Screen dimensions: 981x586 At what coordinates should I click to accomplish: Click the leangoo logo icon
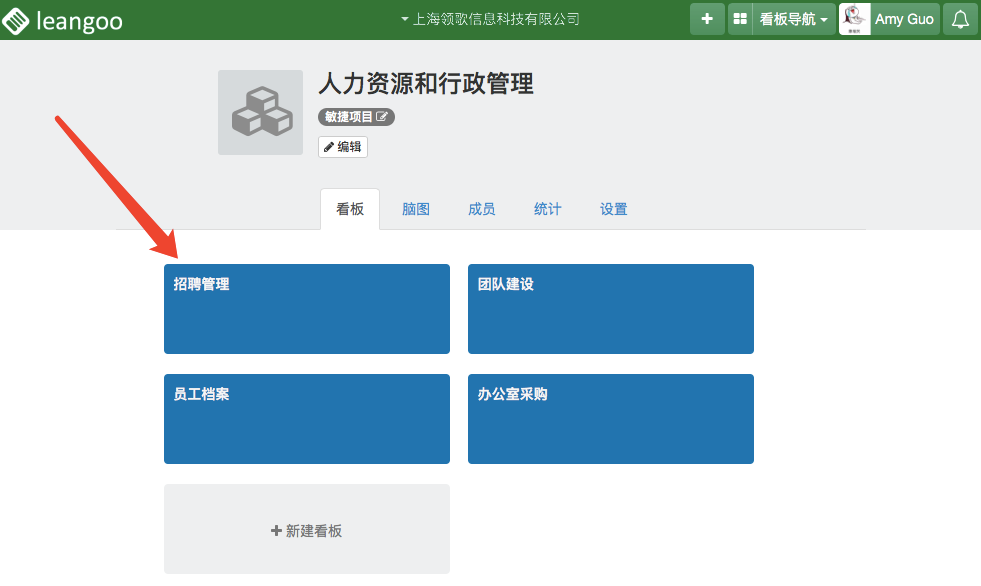click(17, 19)
